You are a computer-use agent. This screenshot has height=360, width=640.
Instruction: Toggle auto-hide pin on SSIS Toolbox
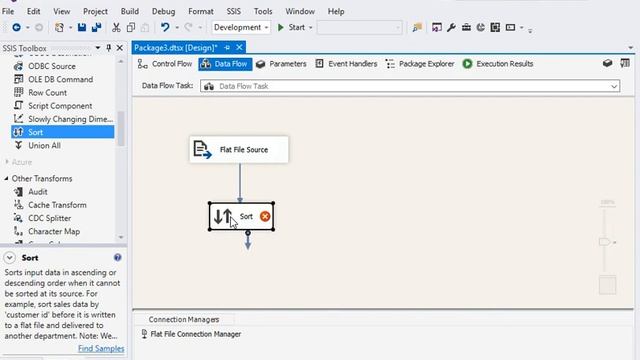pos(109,48)
